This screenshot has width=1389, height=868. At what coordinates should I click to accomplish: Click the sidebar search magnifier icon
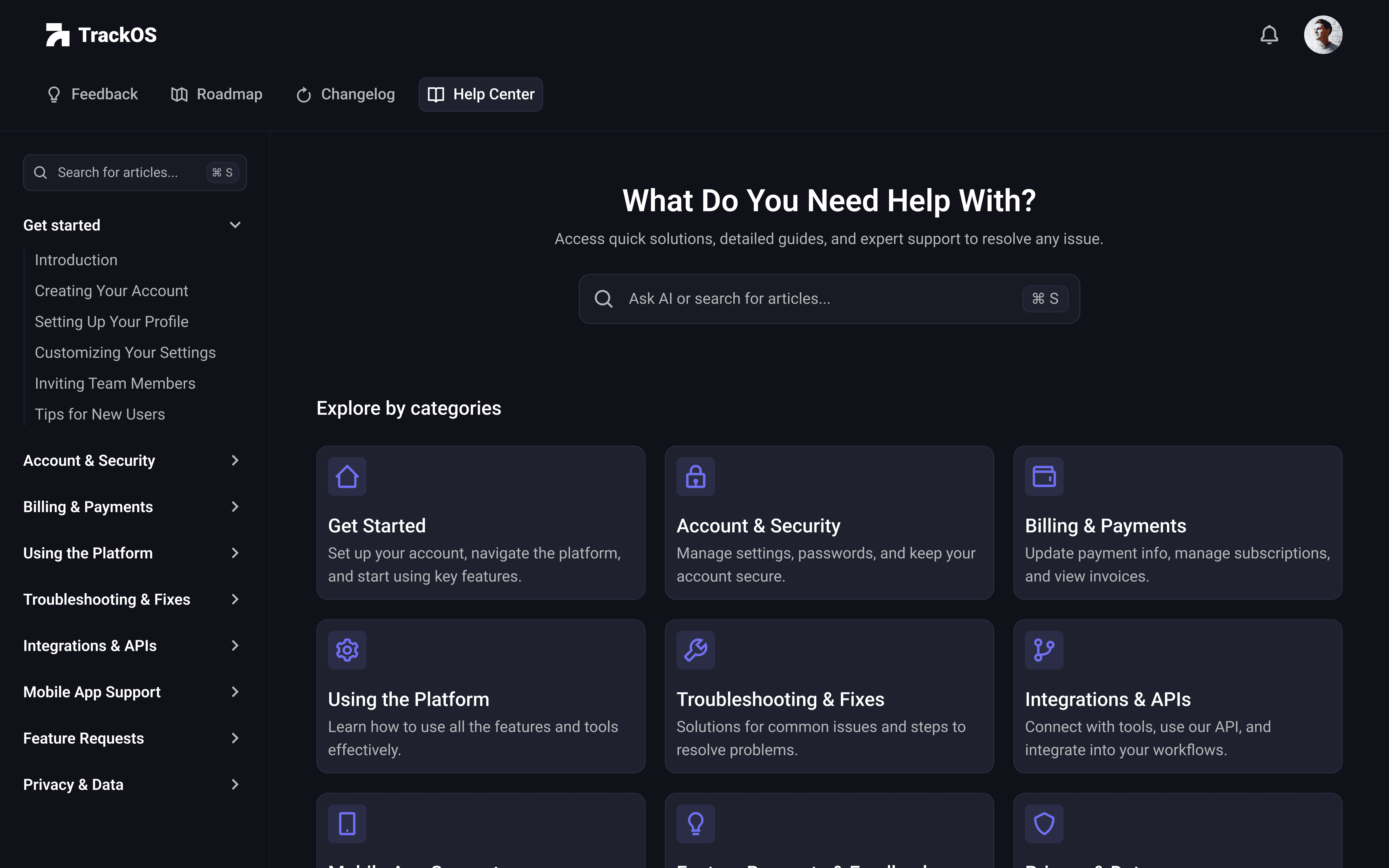pos(40,173)
